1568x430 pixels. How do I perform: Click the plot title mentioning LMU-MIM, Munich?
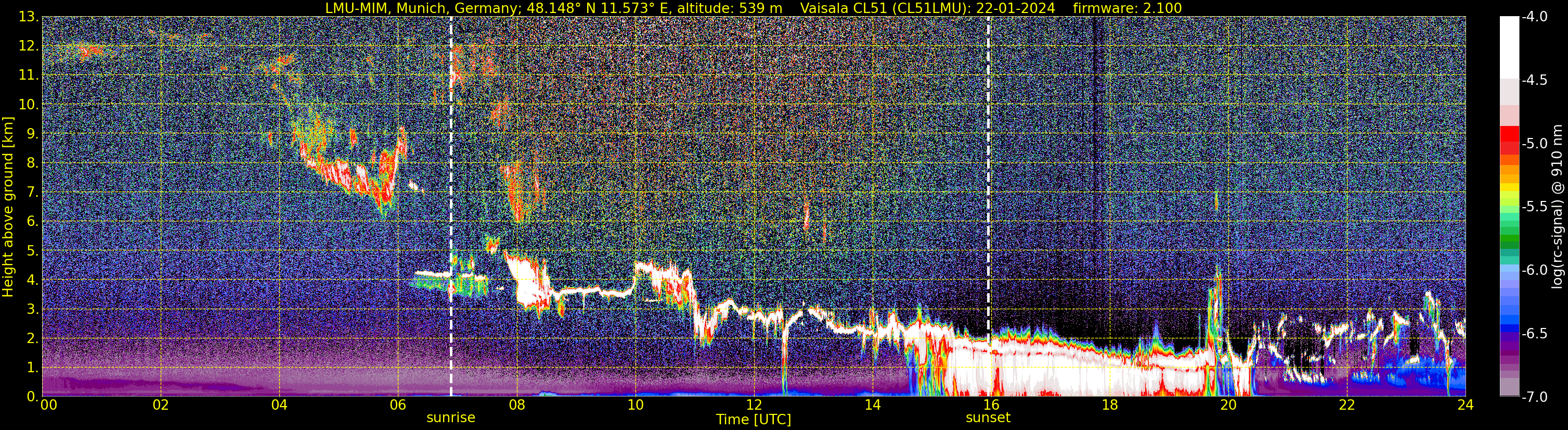(553, 8)
